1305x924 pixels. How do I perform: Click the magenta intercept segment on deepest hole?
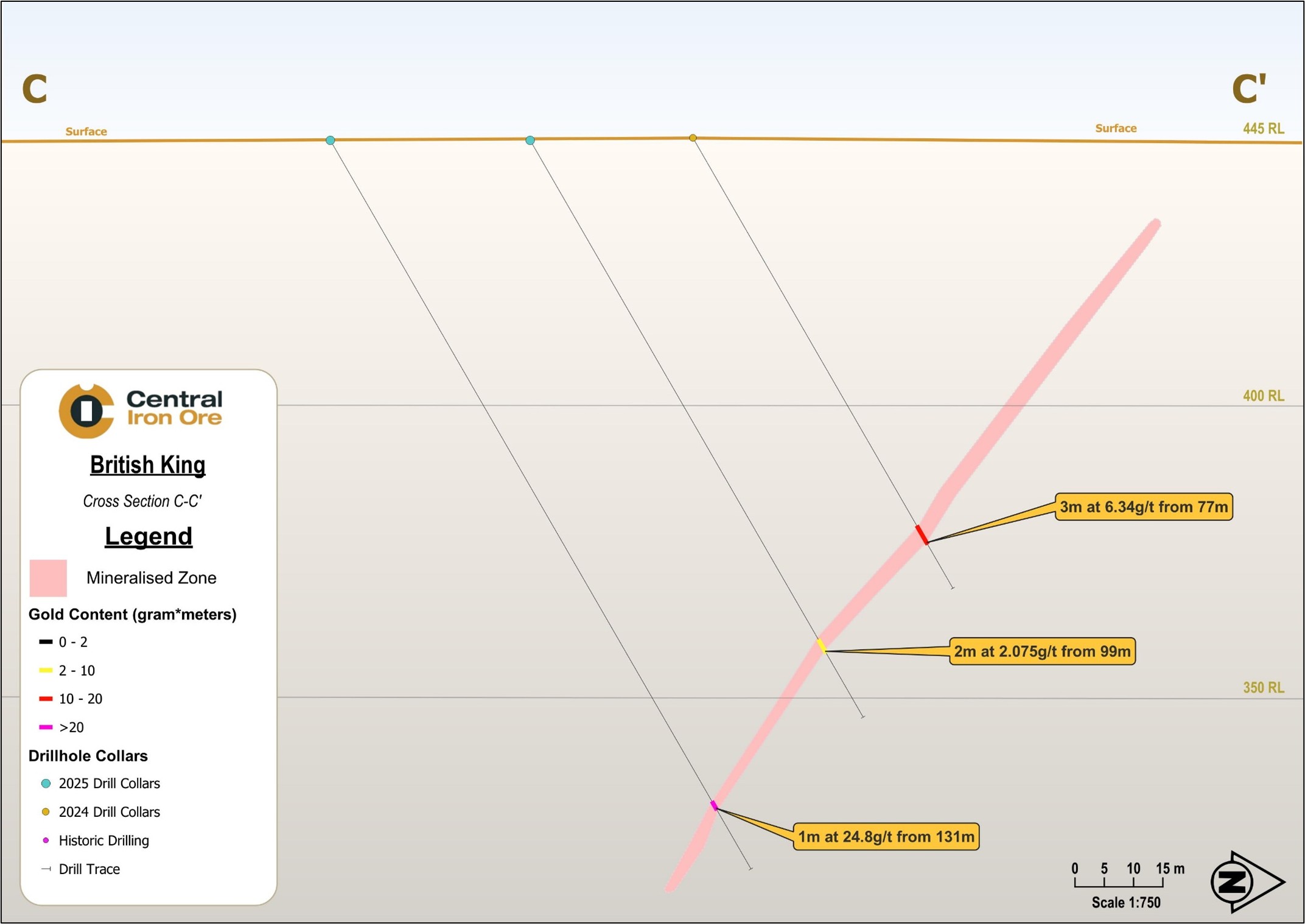tap(714, 806)
